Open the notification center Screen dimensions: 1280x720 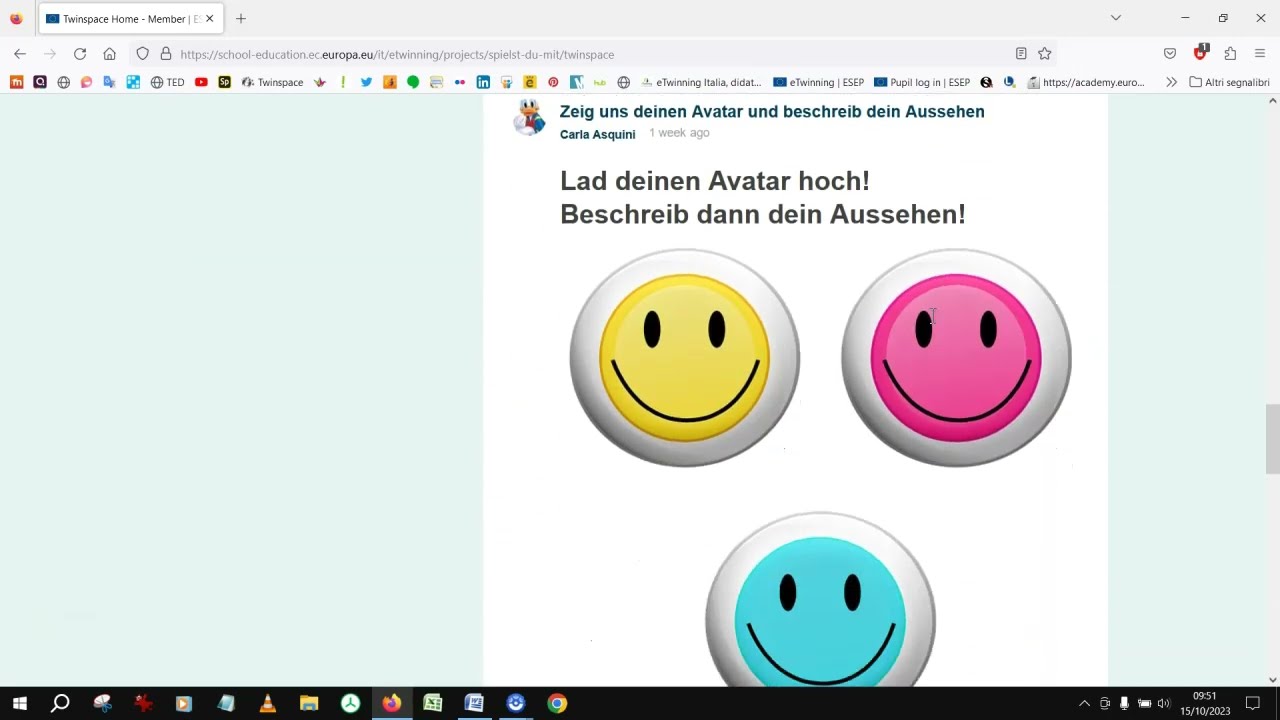pyautogui.click(x=1252, y=703)
